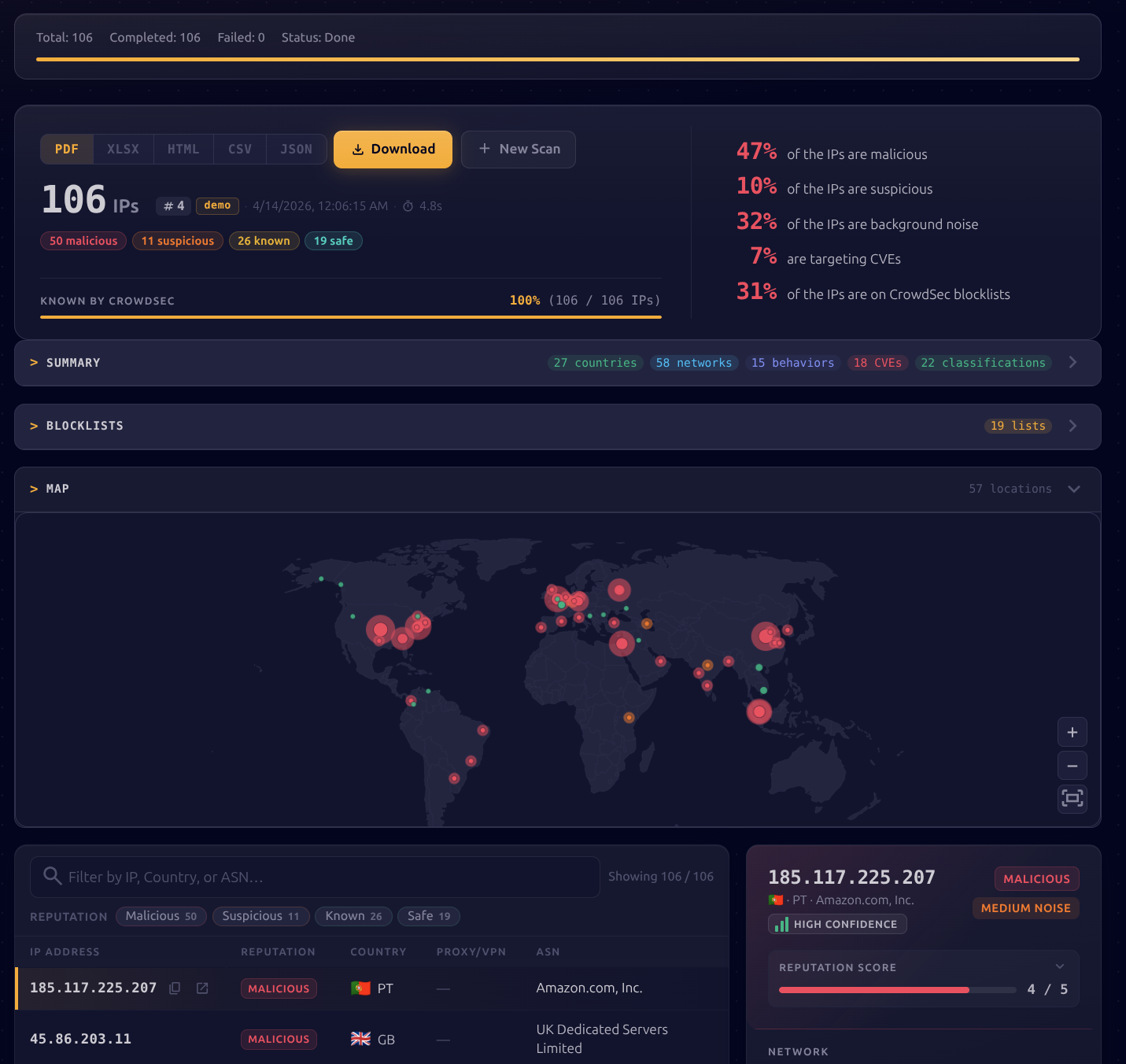Switch export format to CSV

(239, 149)
